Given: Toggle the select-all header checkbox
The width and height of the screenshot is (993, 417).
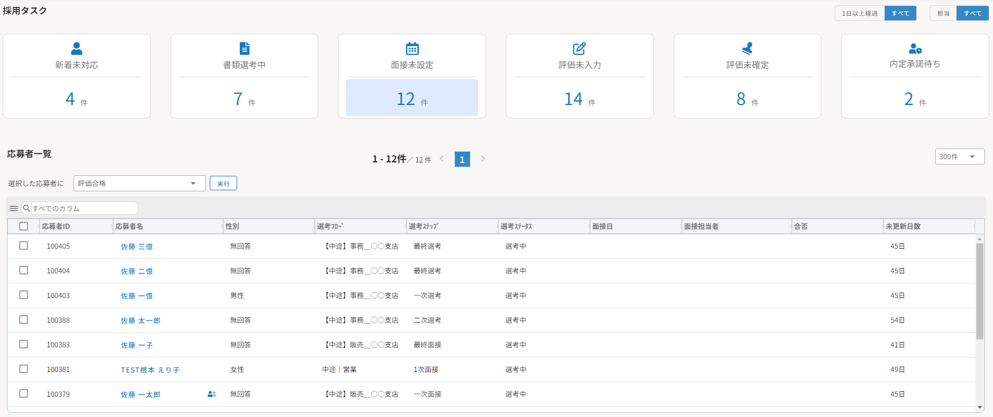Looking at the screenshot, I should pos(24,227).
